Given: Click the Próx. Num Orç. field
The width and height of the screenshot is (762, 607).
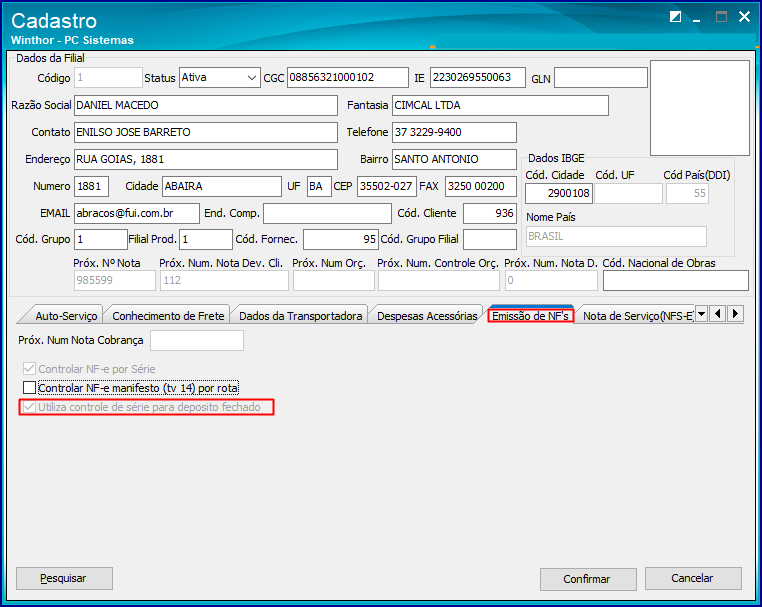Looking at the screenshot, I should pyautogui.click(x=334, y=280).
